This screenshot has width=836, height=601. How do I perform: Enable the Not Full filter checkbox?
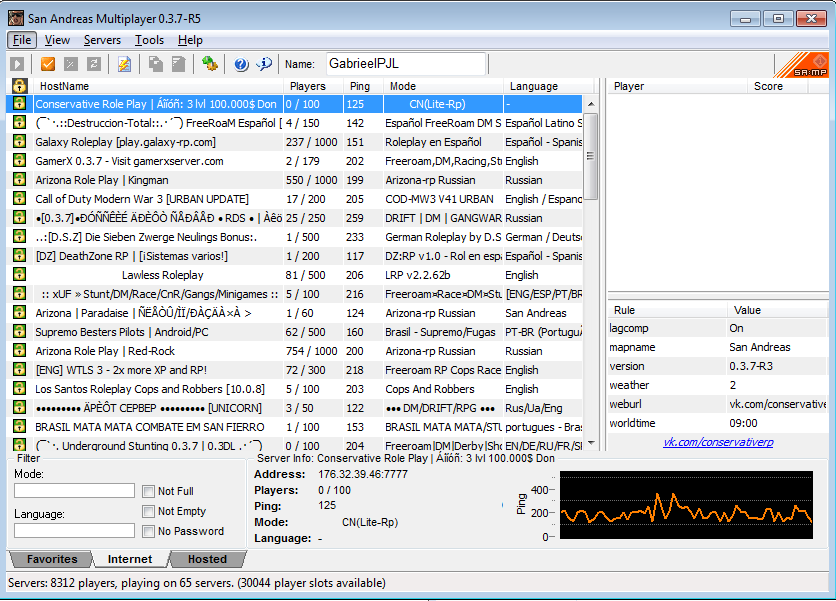148,491
